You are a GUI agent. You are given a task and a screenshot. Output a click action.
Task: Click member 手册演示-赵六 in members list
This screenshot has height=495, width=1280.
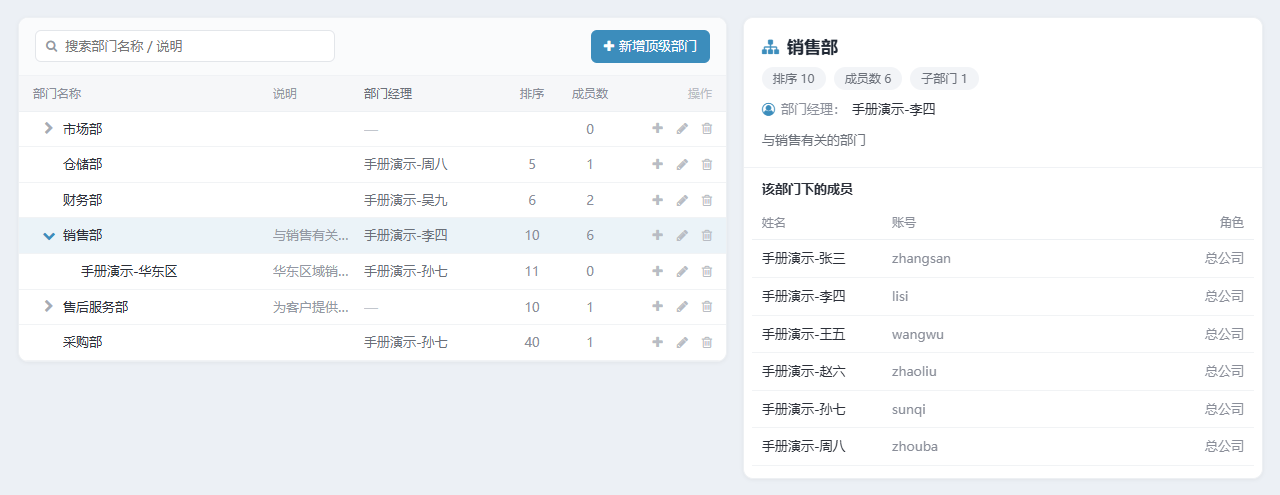(804, 371)
